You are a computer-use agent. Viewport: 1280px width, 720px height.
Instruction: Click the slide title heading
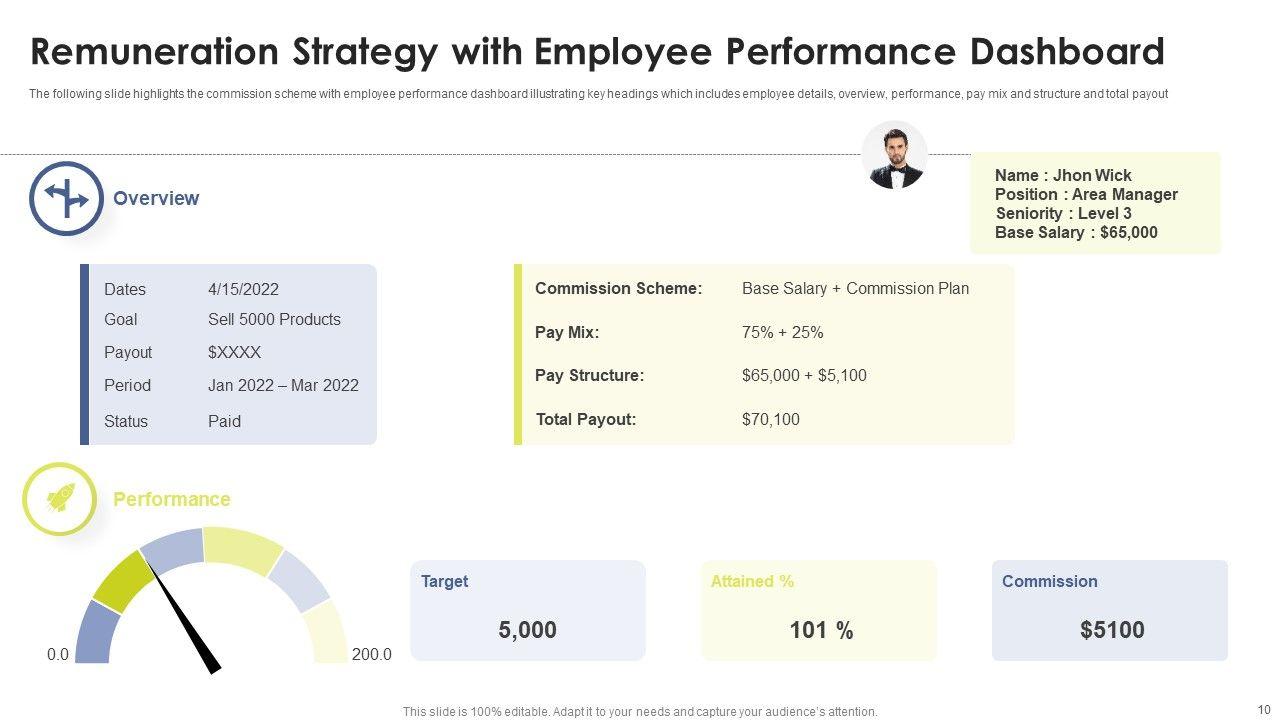(x=597, y=51)
